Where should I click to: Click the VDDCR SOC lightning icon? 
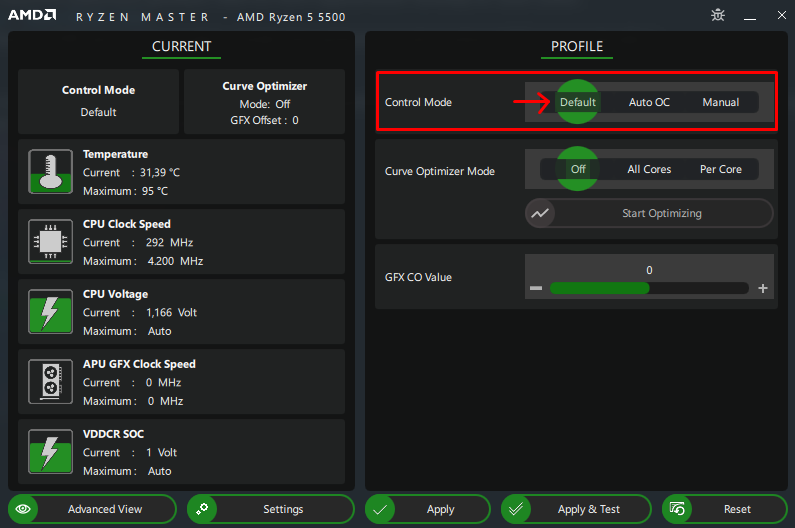(50, 451)
